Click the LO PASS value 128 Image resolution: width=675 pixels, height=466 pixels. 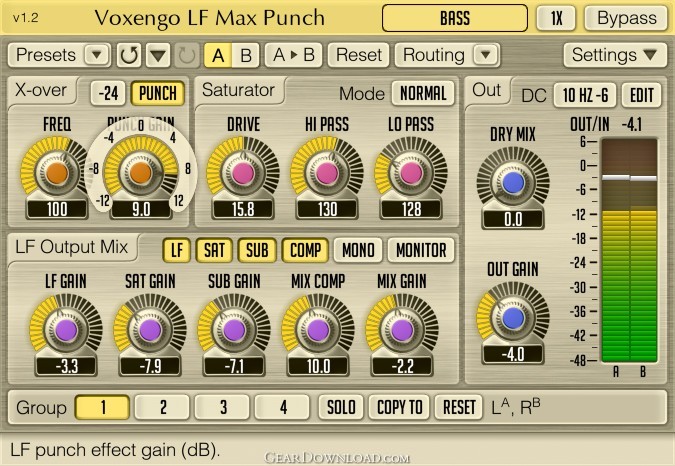click(411, 209)
